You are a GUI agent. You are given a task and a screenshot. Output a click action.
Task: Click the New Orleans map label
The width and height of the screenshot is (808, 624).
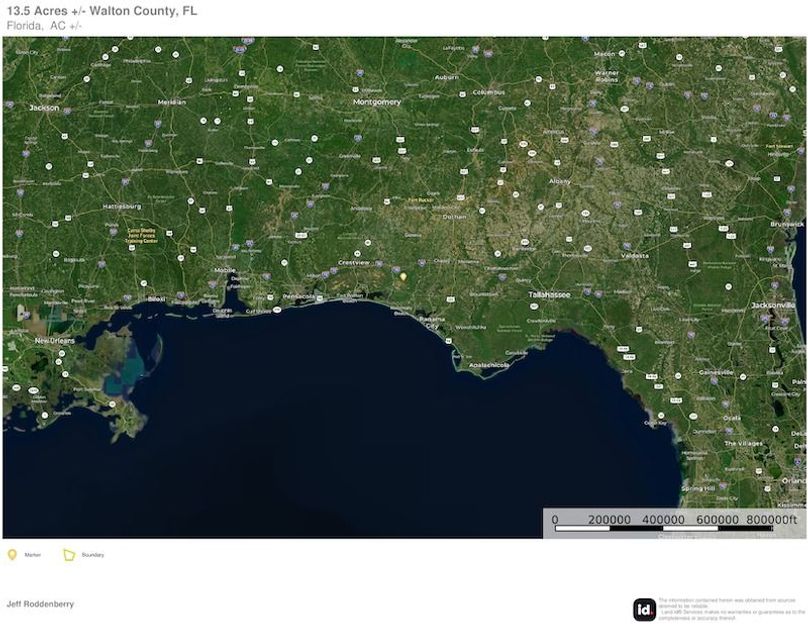55,341
